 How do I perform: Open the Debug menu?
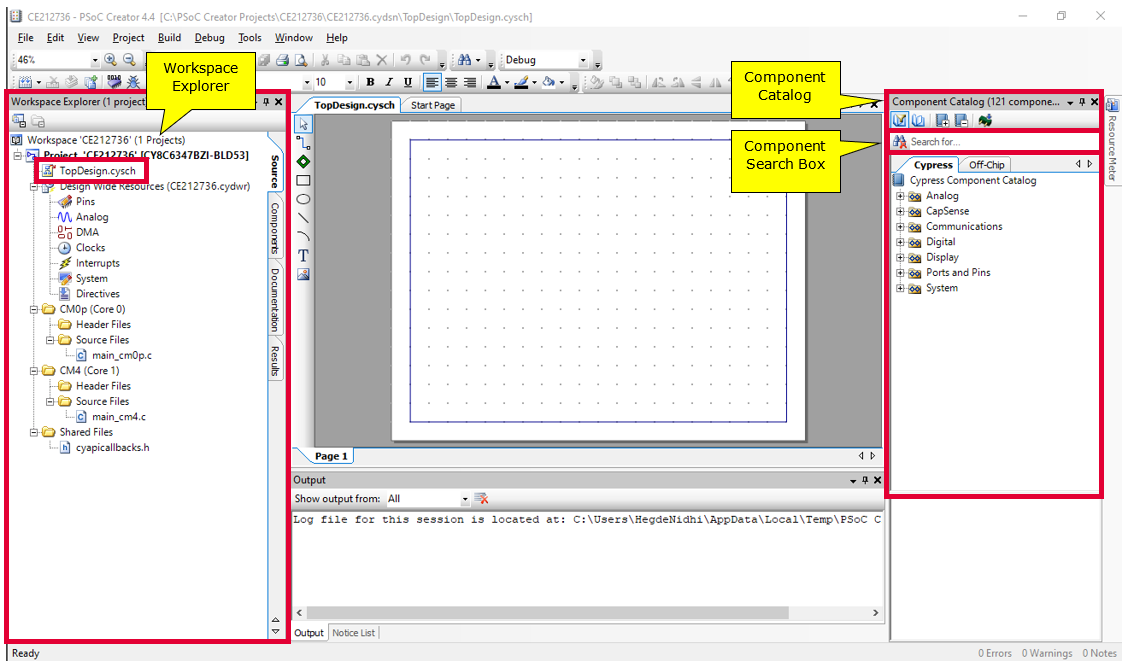[209, 38]
